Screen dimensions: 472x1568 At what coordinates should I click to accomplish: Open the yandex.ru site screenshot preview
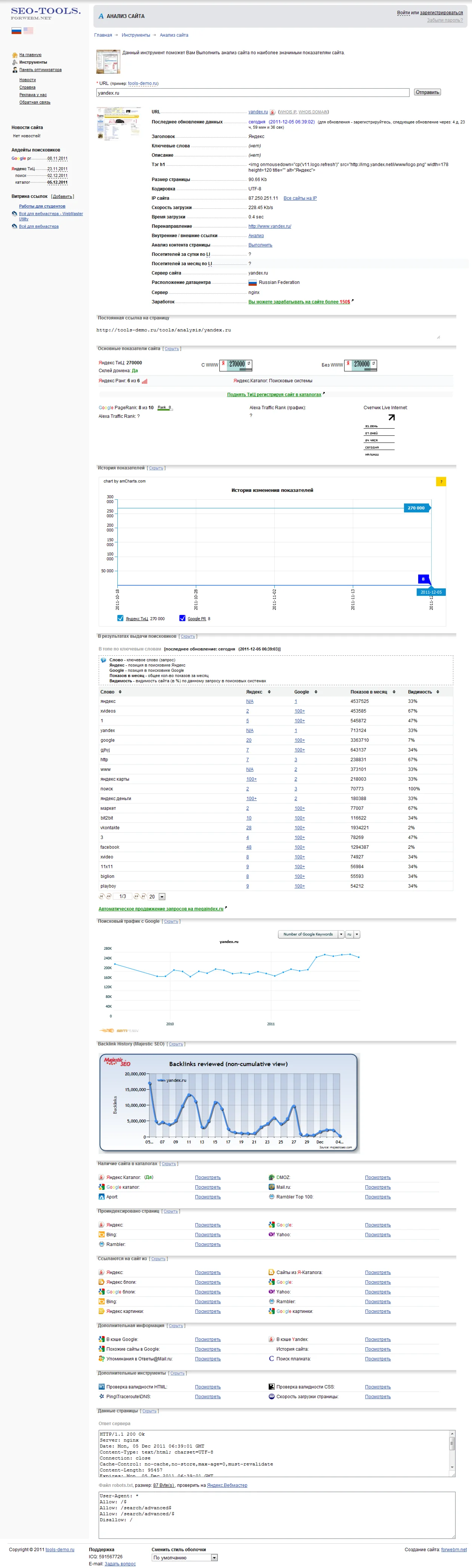coord(118,124)
